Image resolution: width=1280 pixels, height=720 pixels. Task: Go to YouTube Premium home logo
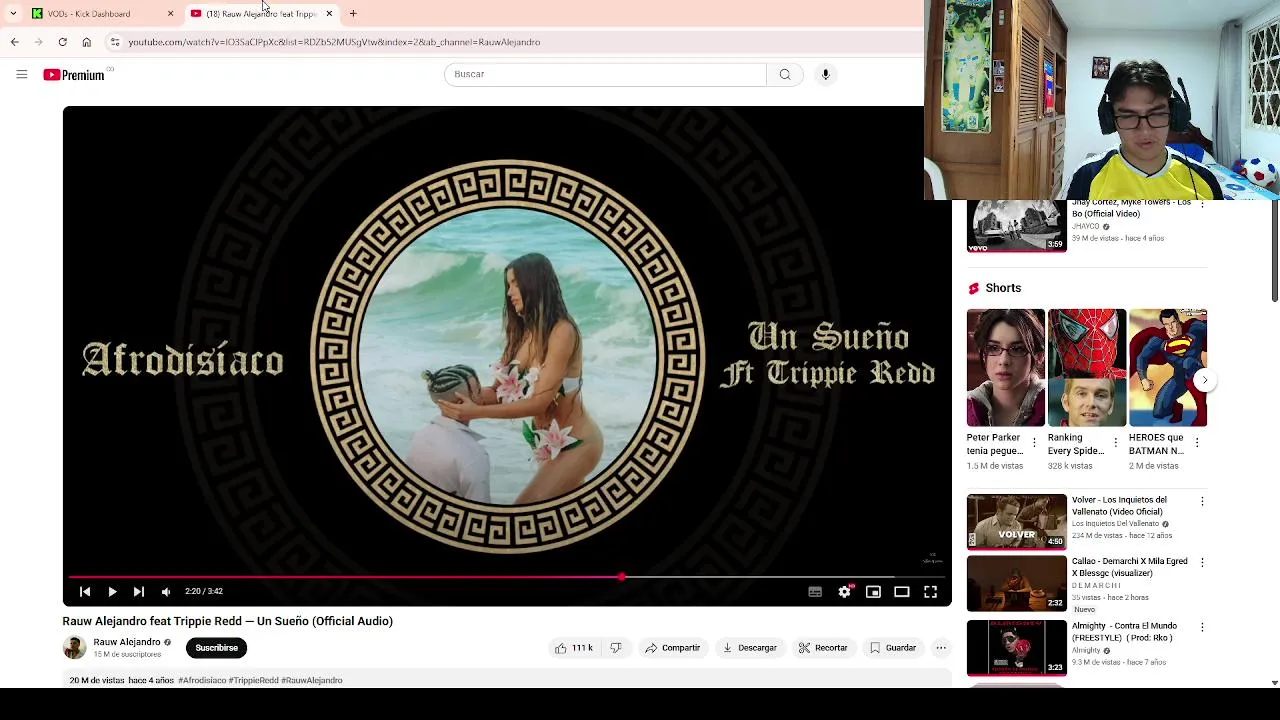[x=74, y=75]
